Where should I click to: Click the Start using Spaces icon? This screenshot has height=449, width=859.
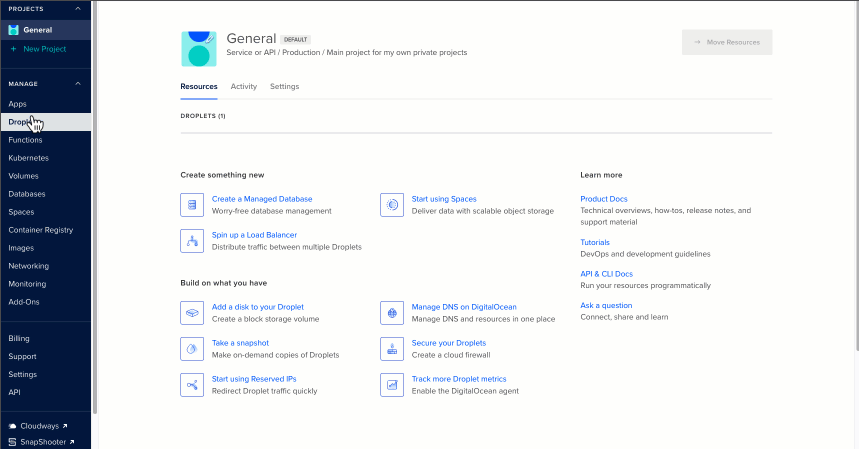(x=392, y=205)
